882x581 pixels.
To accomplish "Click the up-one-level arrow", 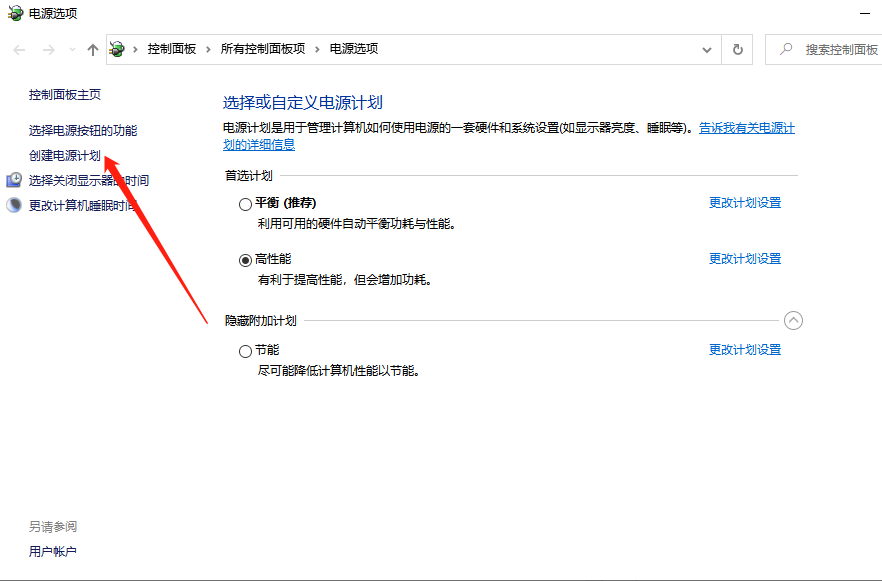I will [91, 49].
